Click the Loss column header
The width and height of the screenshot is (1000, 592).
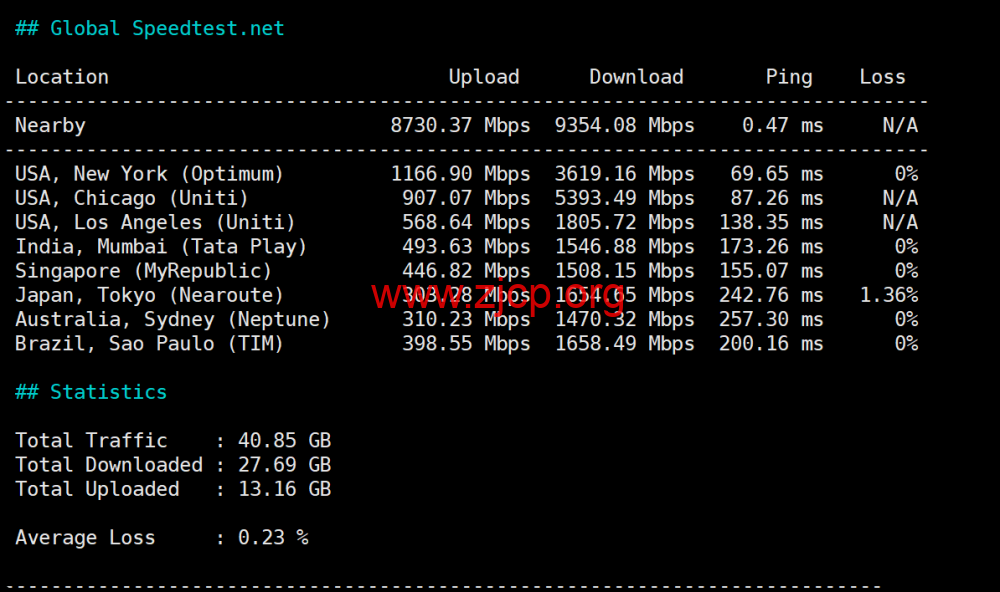coord(882,77)
